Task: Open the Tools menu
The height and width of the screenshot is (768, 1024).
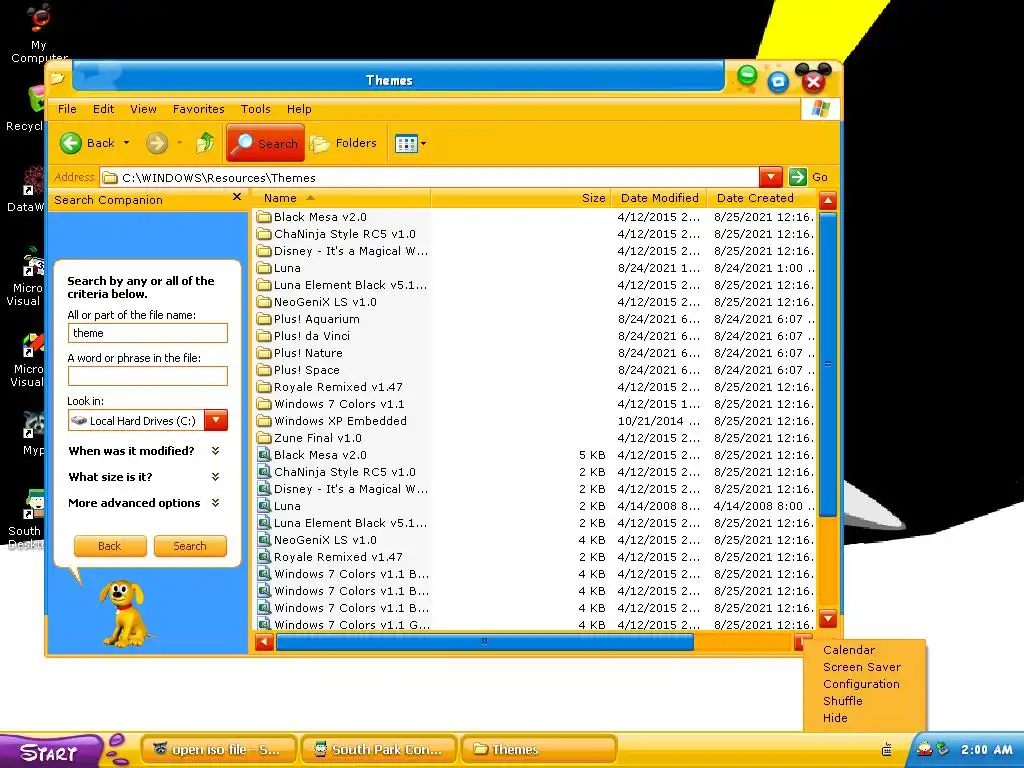Action: [x=255, y=109]
